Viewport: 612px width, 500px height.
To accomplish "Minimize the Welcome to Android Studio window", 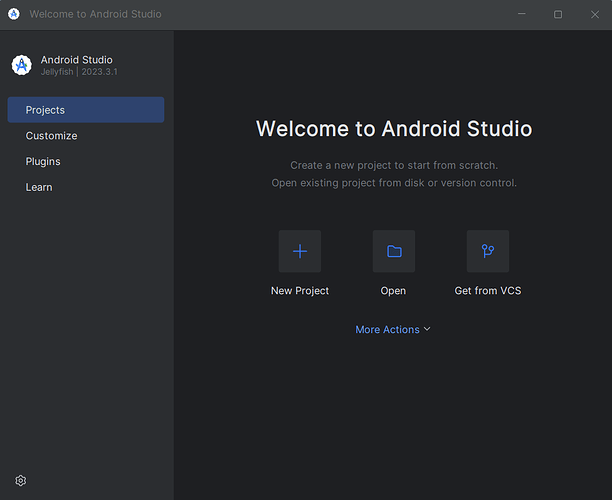I will (x=521, y=14).
